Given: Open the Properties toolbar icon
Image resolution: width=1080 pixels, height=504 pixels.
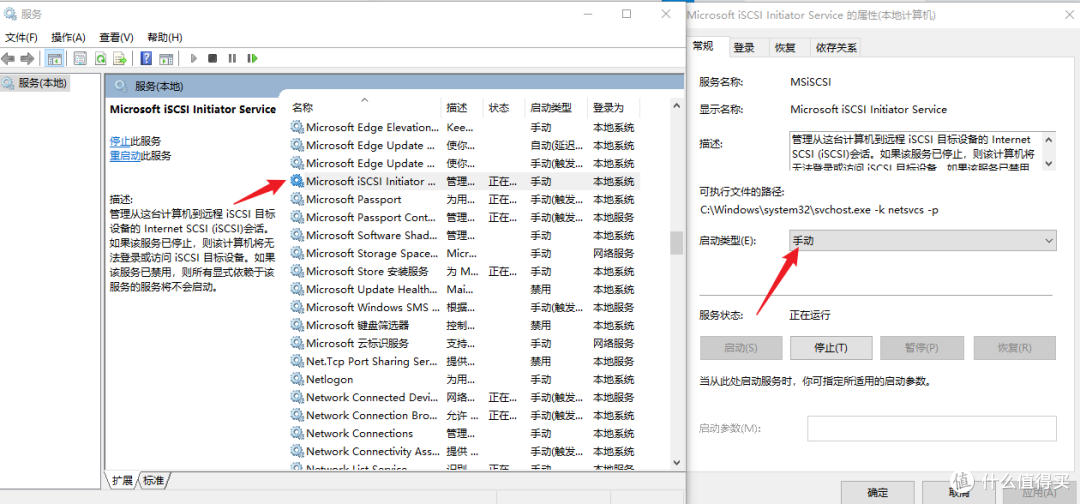Looking at the screenshot, I should (x=80, y=59).
